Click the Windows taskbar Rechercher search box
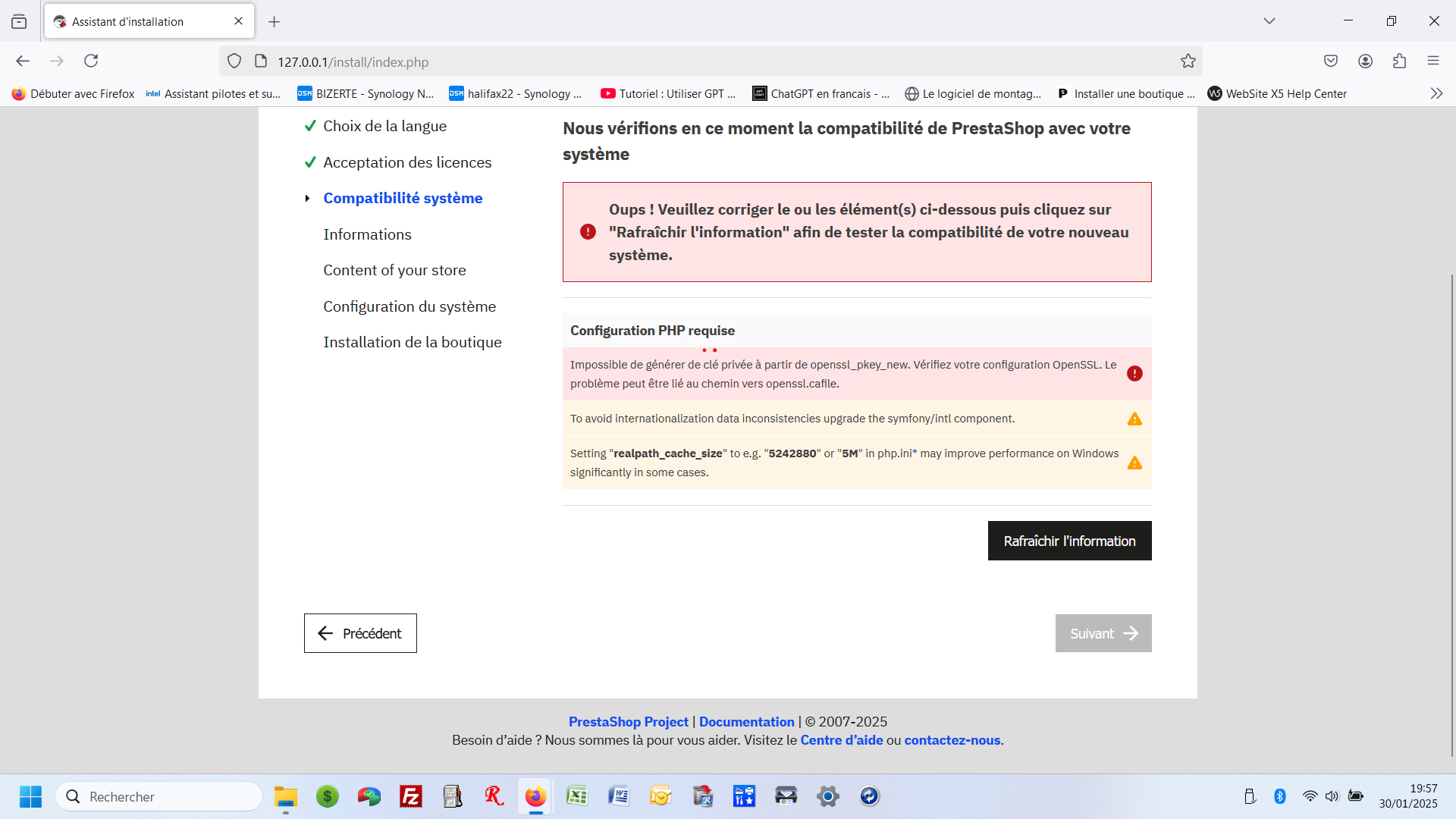1456x819 pixels. (159, 796)
